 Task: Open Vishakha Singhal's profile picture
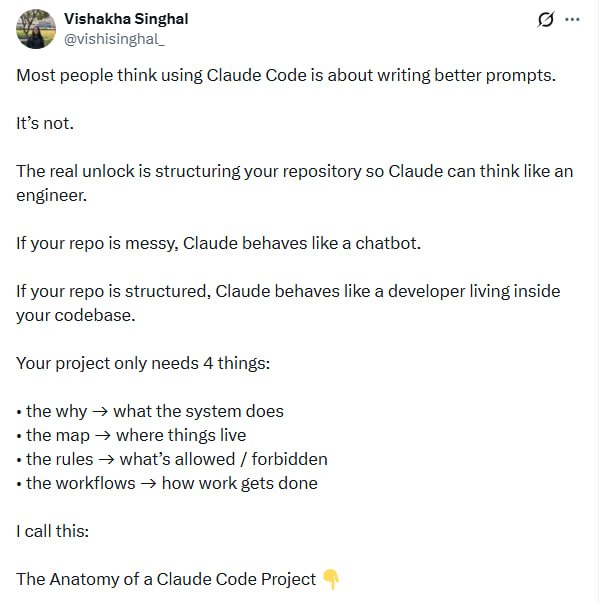coord(36,29)
